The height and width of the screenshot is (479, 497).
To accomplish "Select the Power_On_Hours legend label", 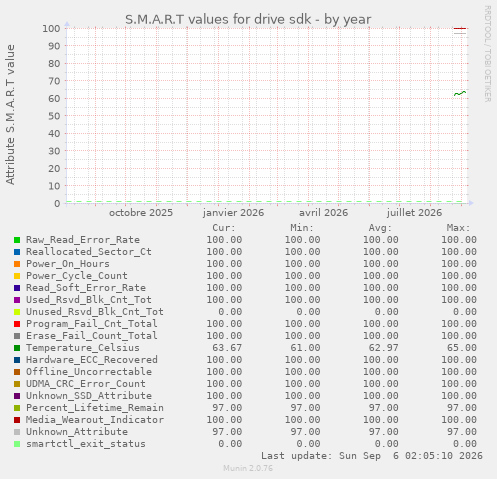I will point(68,264).
